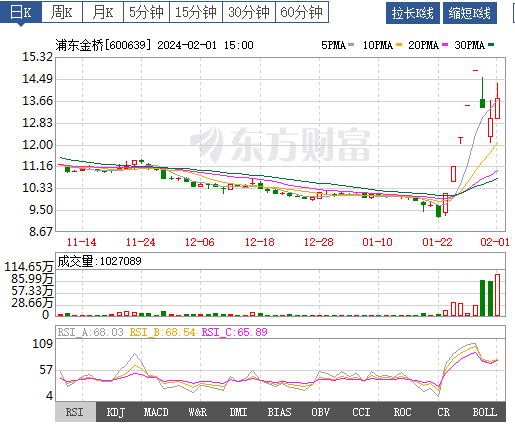Click the 28.66万 volume axis label

(32, 303)
